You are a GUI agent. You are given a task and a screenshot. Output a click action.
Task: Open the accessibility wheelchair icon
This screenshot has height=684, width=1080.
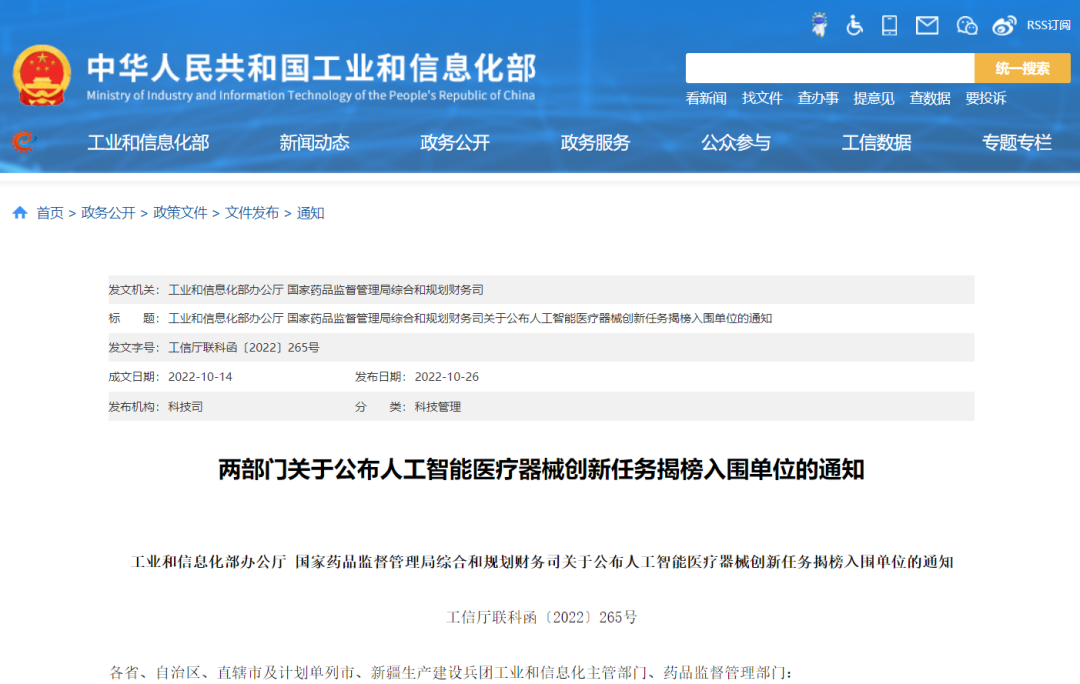[x=854, y=25]
